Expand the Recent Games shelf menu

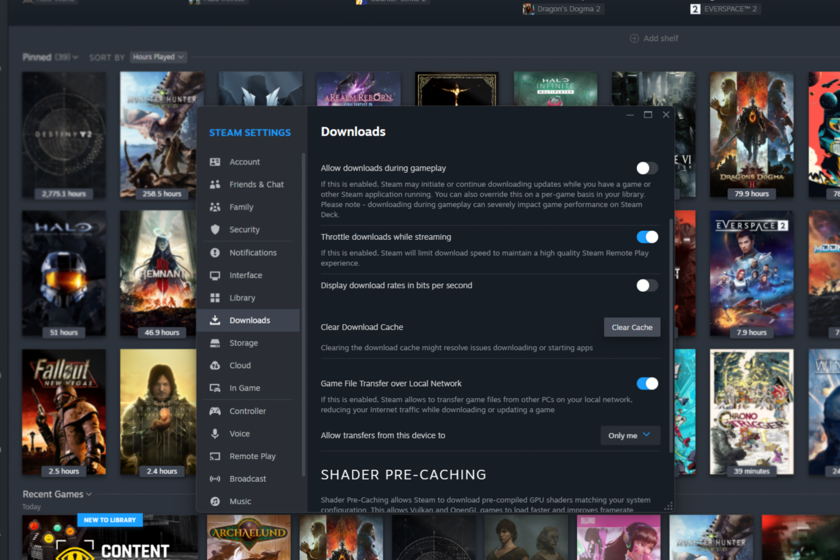pyautogui.click(x=89, y=494)
